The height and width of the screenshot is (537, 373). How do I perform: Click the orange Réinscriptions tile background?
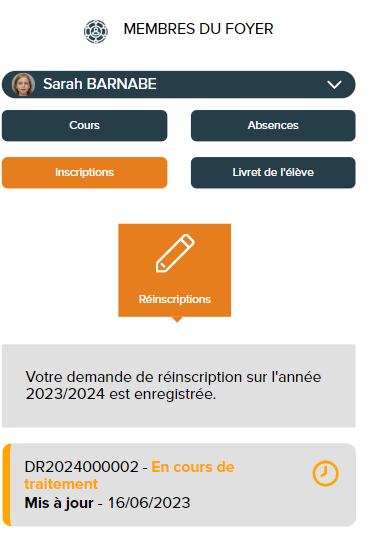coord(174,270)
